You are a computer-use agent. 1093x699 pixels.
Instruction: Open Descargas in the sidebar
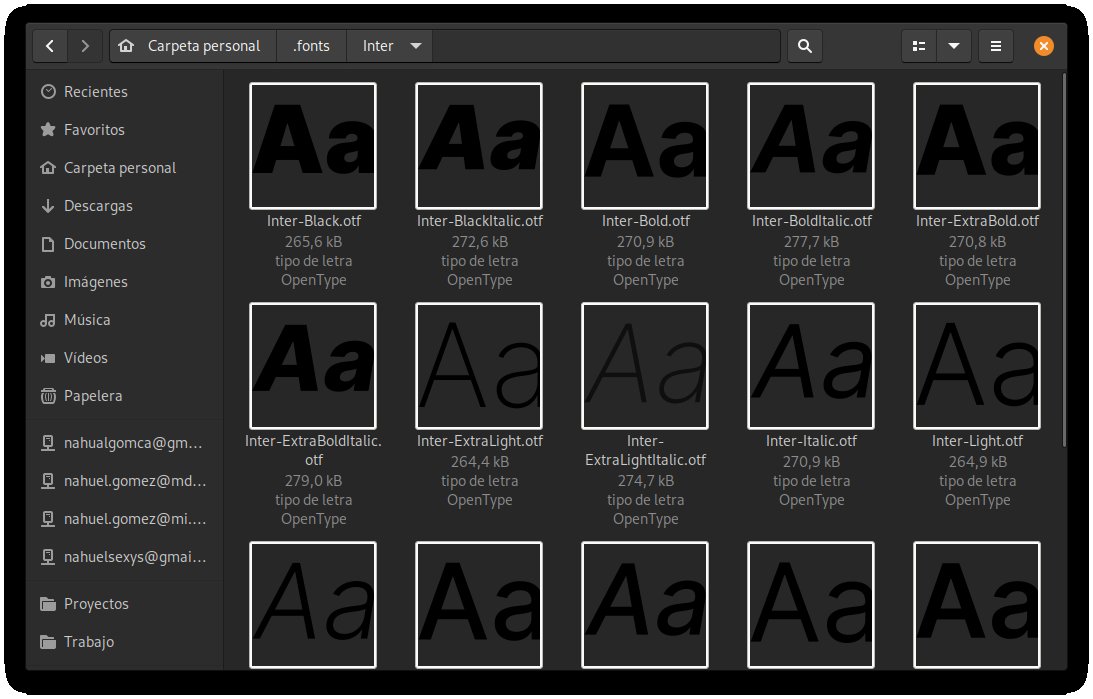[x=125, y=206]
